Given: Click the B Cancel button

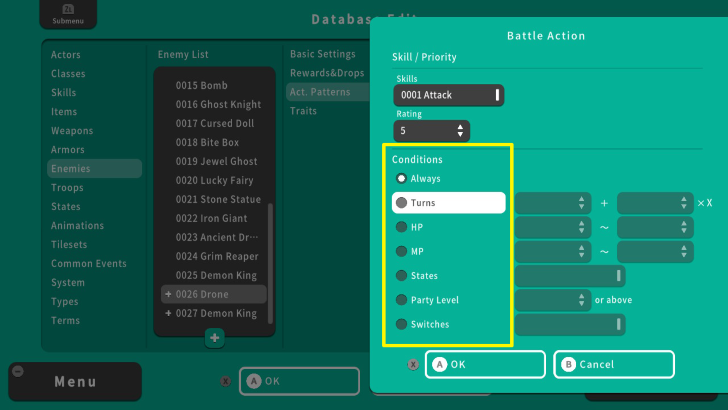Looking at the screenshot, I should [x=614, y=364].
